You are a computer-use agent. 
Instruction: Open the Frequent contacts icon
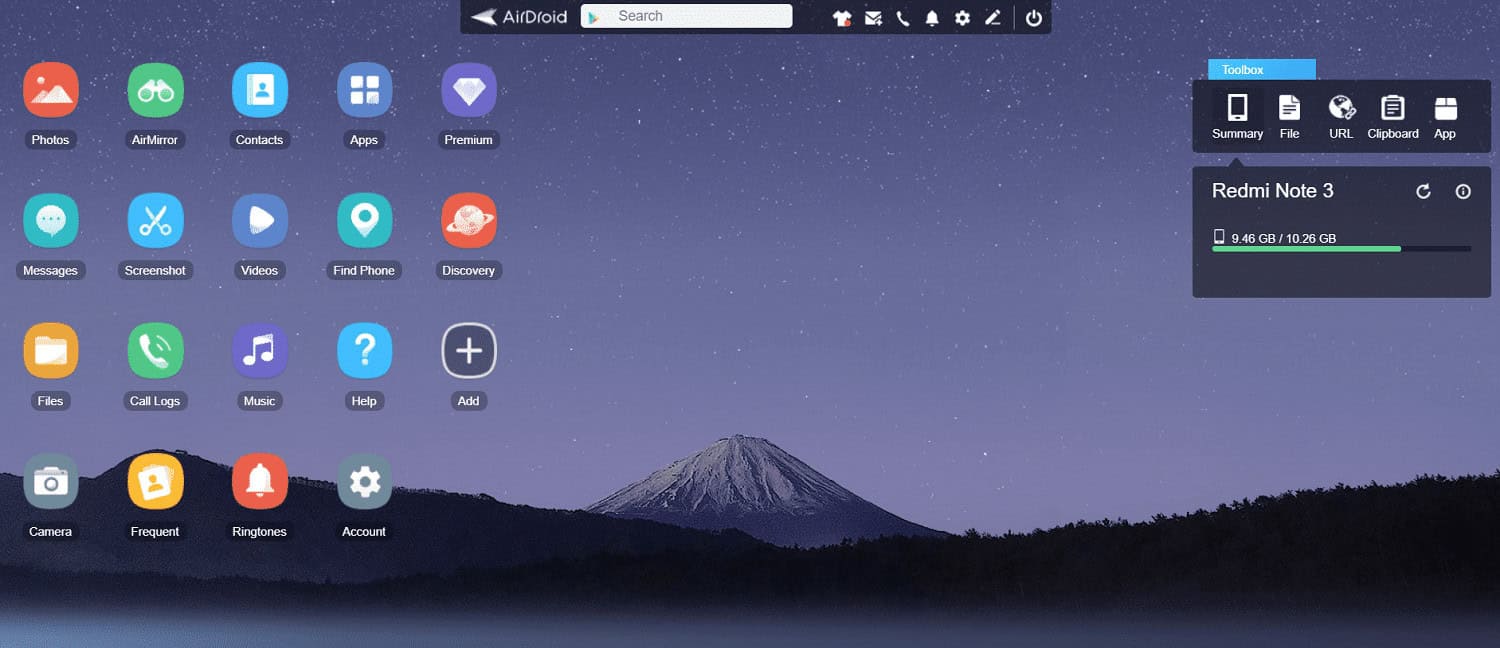coord(155,481)
